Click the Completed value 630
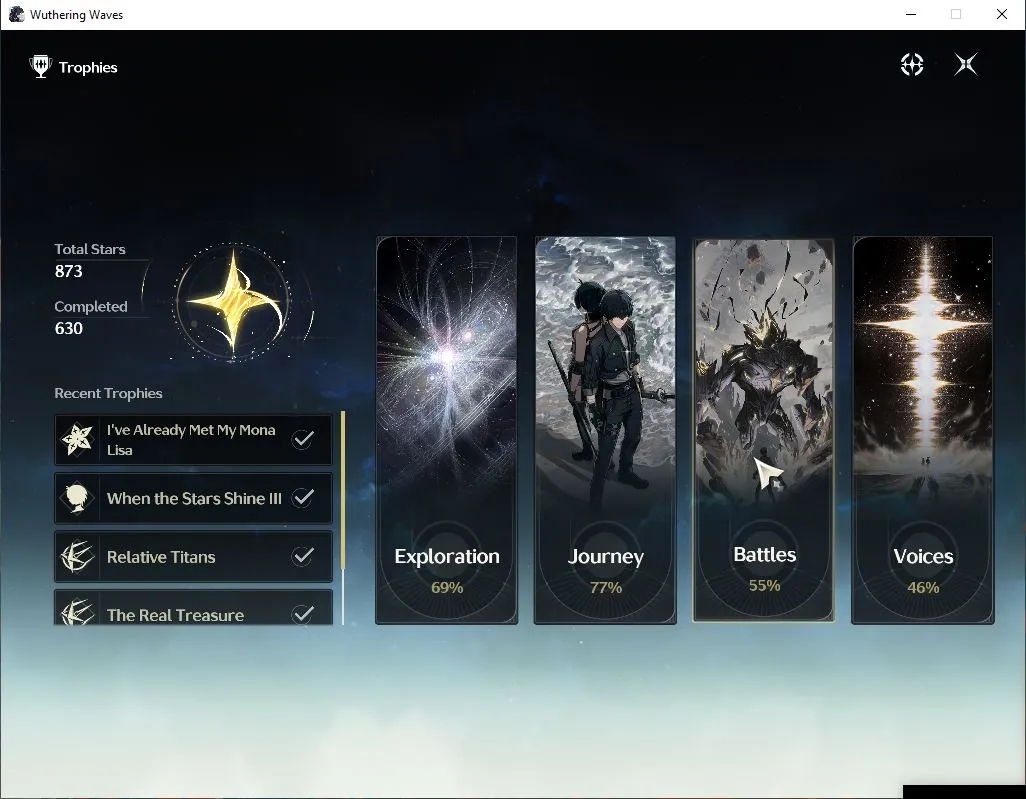 (x=69, y=328)
